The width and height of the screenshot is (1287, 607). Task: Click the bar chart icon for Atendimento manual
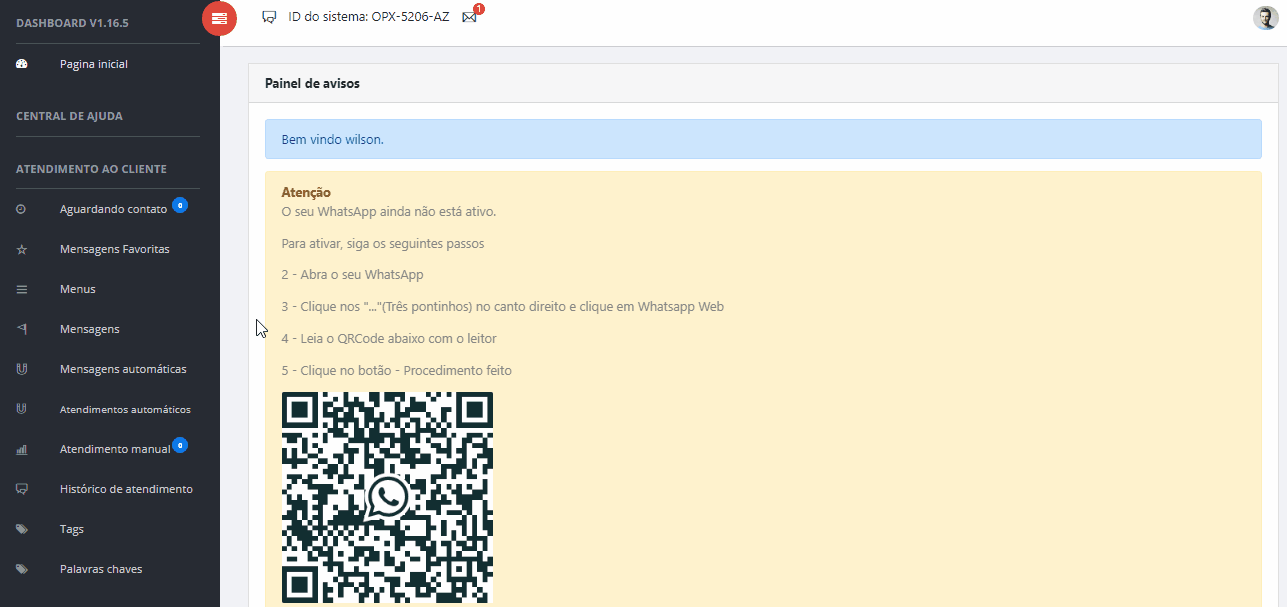coord(22,450)
